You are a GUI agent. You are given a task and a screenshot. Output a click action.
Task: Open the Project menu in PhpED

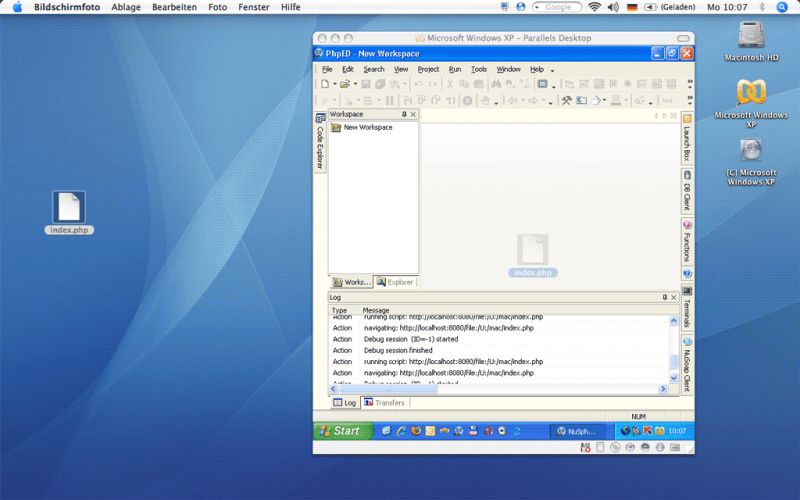coord(428,69)
